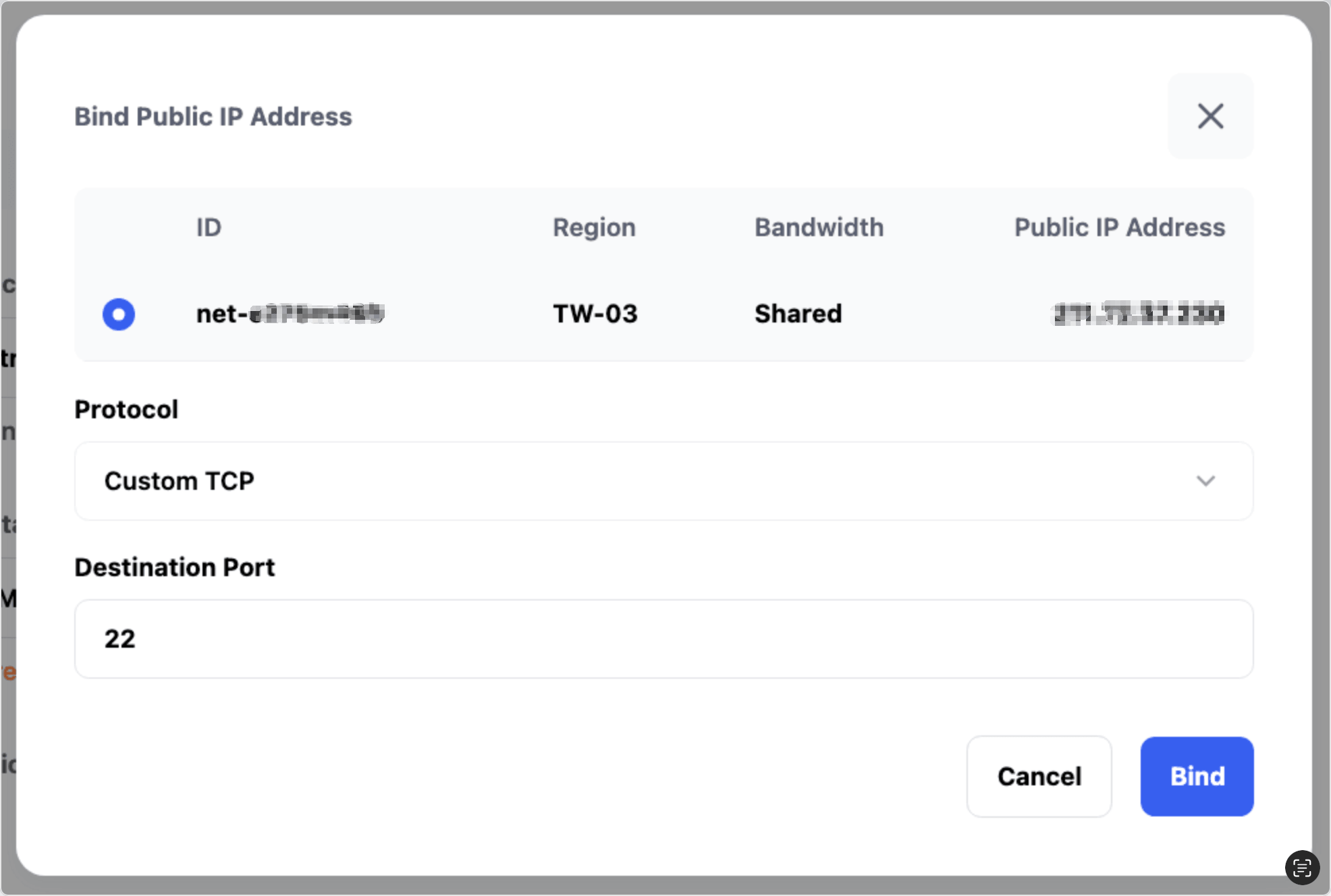
Task: Focus the Destination Port input showing 22
Action: point(663,639)
